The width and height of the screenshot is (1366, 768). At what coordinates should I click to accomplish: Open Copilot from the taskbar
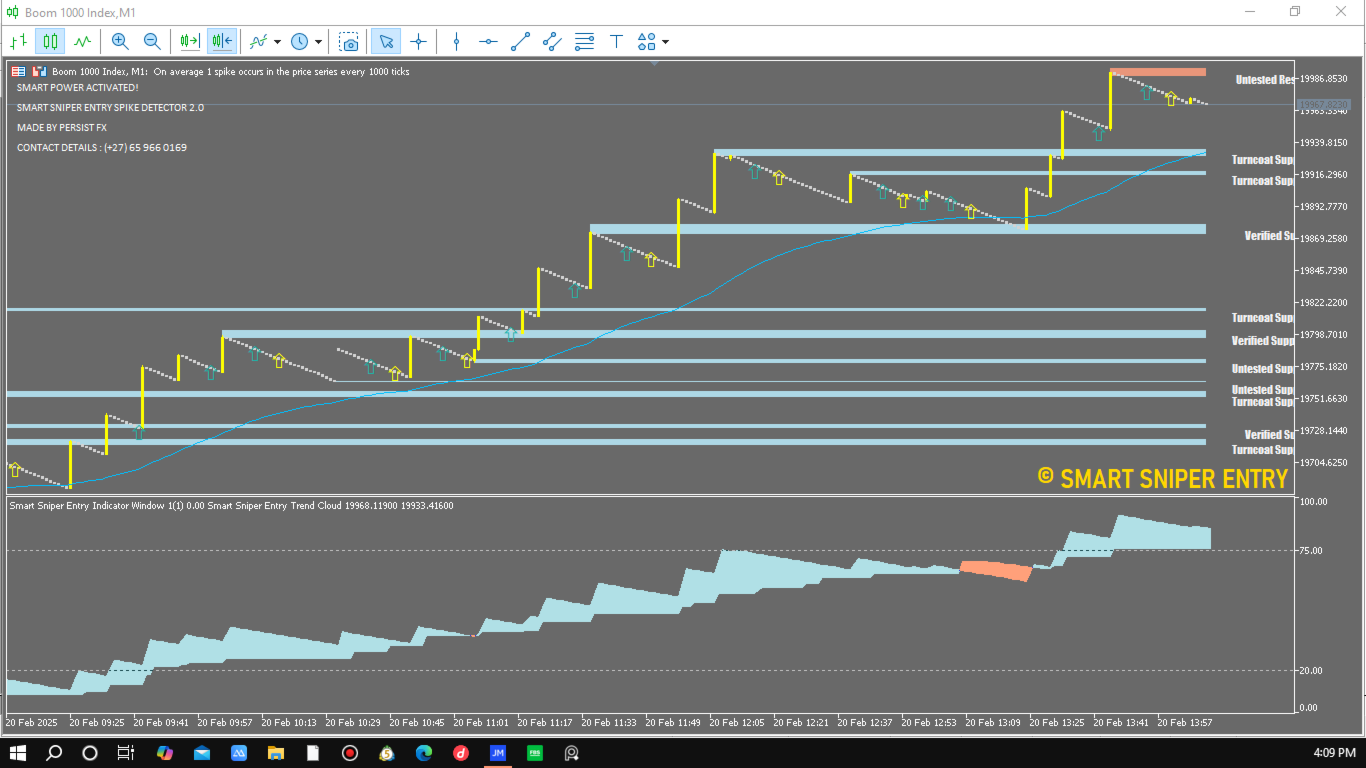[164, 752]
